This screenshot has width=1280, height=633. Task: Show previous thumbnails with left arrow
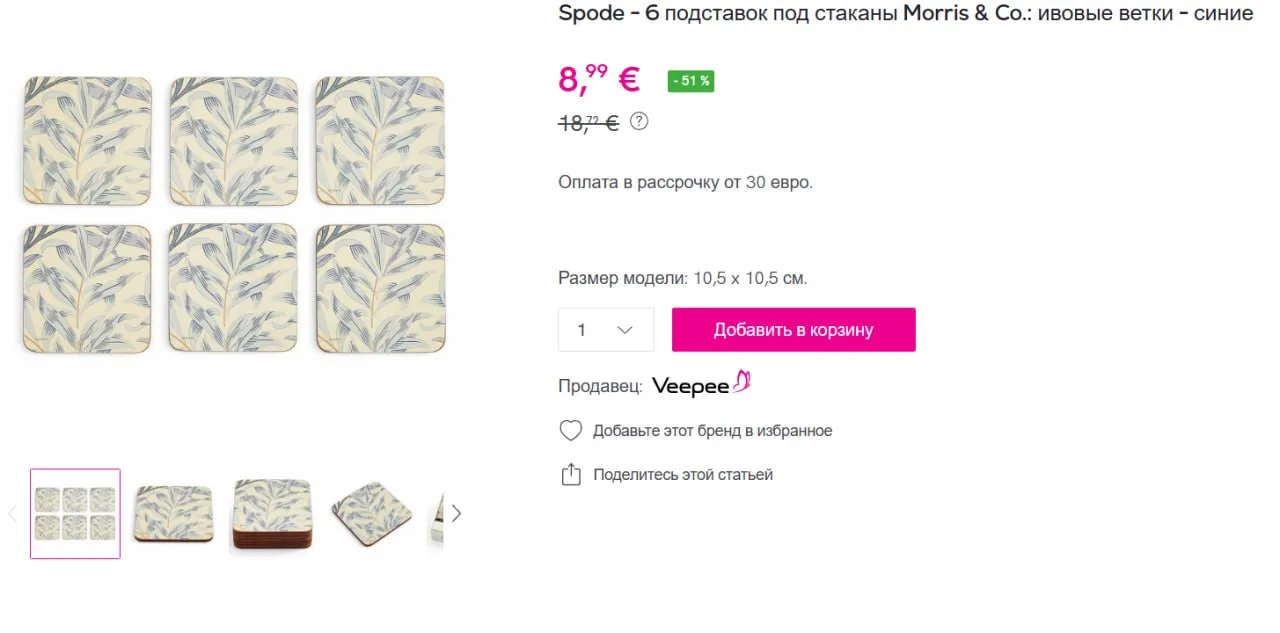[13, 513]
